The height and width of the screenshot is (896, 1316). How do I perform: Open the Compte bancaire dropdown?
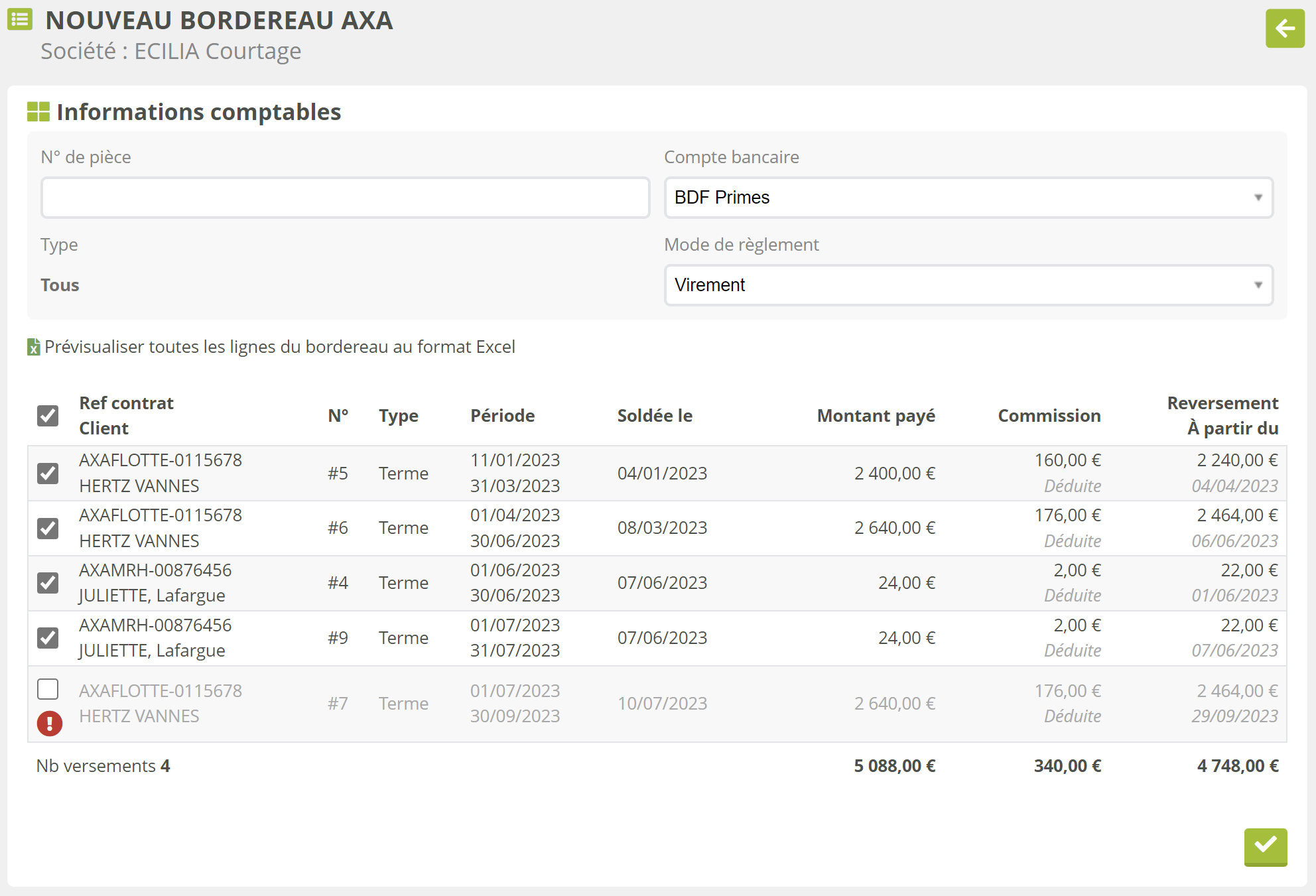[x=967, y=198]
